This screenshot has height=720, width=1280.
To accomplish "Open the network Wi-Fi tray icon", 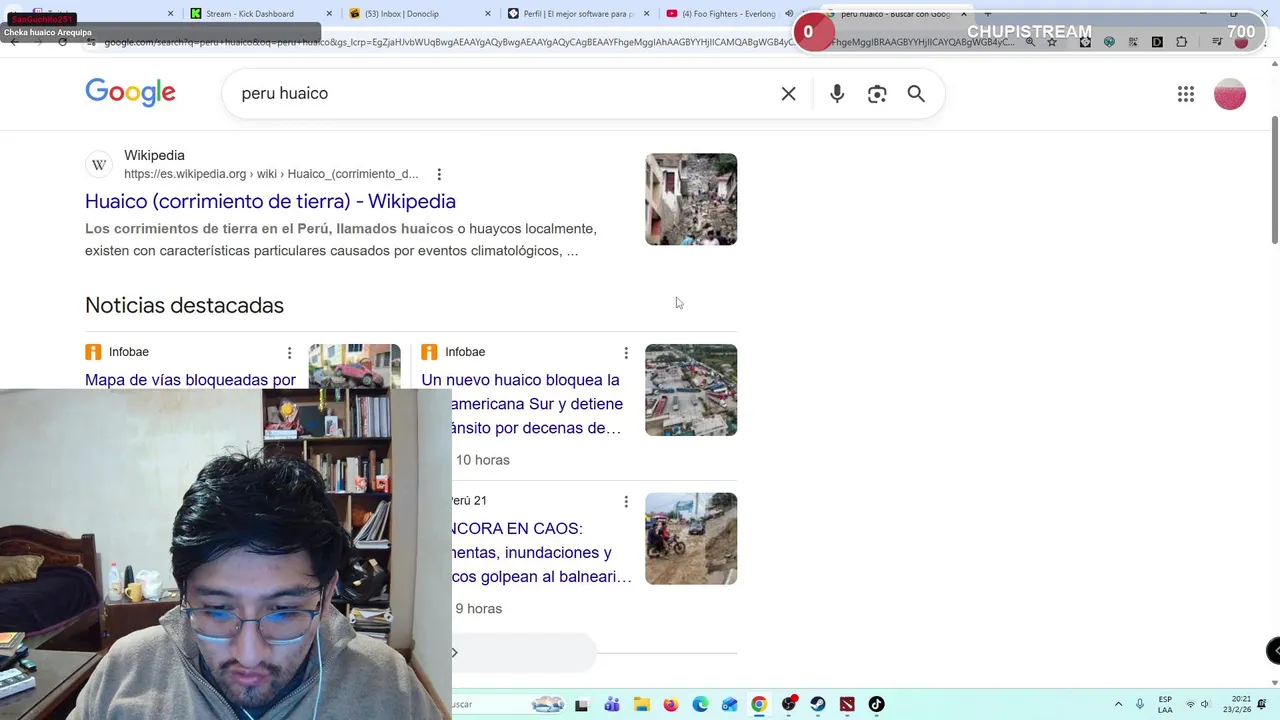I will click(1190, 705).
